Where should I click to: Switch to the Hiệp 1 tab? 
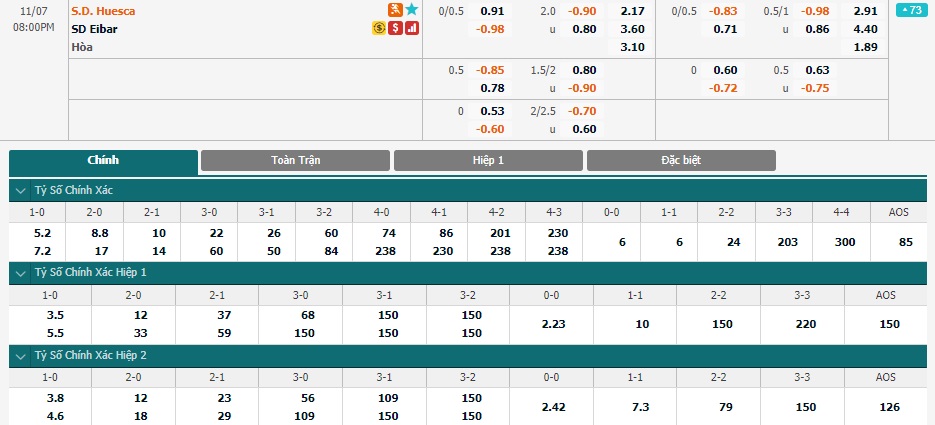[488, 160]
